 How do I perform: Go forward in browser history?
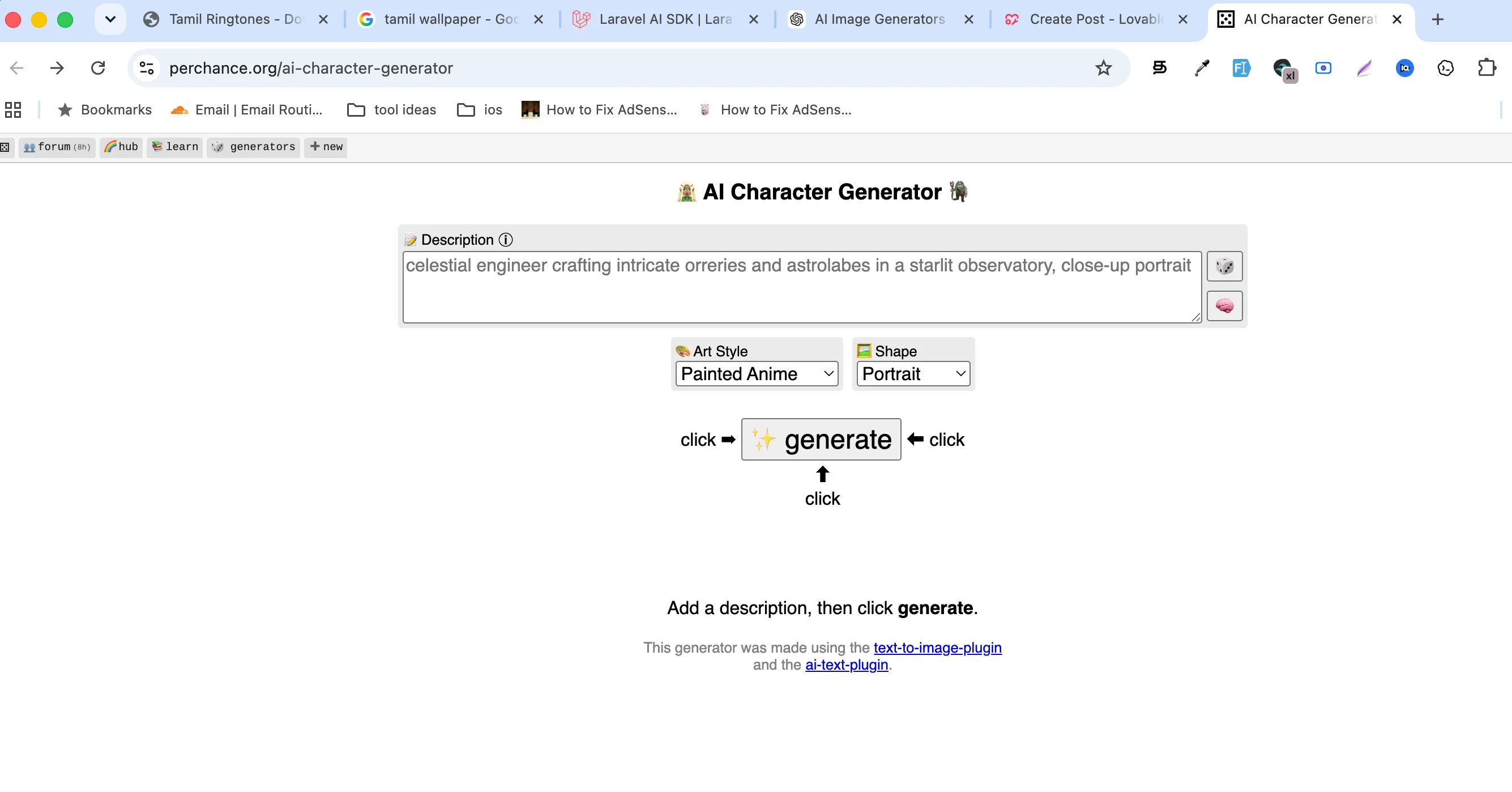click(x=57, y=68)
